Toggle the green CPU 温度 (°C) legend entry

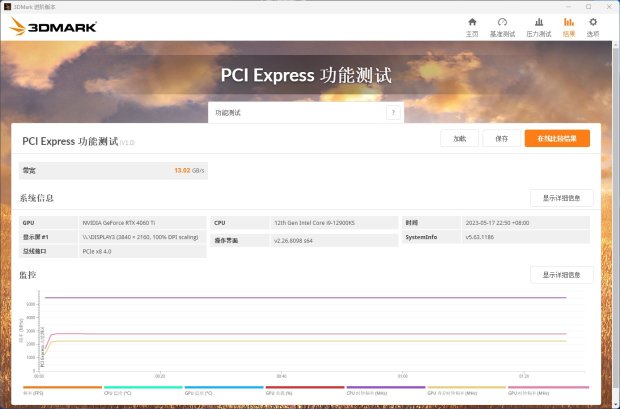click(x=143, y=390)
